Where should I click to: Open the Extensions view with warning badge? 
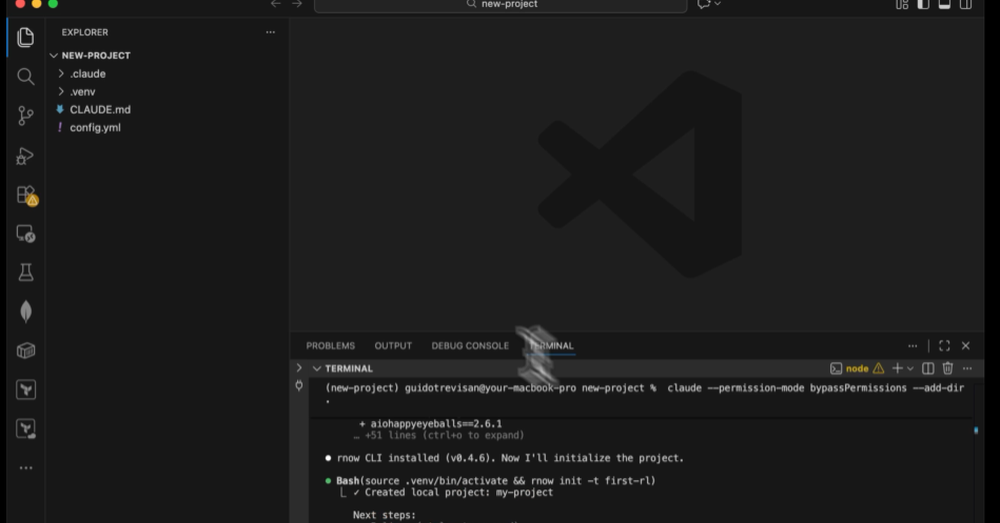(27, 195)
